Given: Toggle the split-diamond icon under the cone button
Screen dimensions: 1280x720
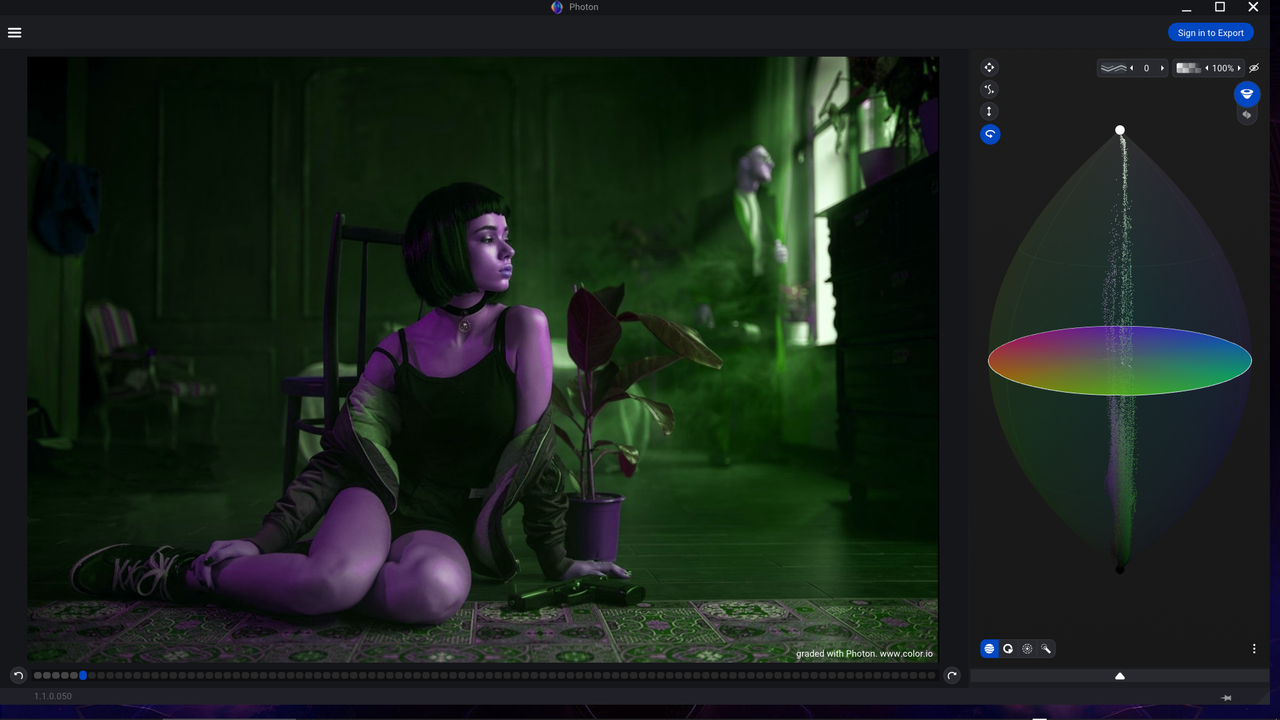Looking at the screenshot, I should click(x=1246, y=115).
